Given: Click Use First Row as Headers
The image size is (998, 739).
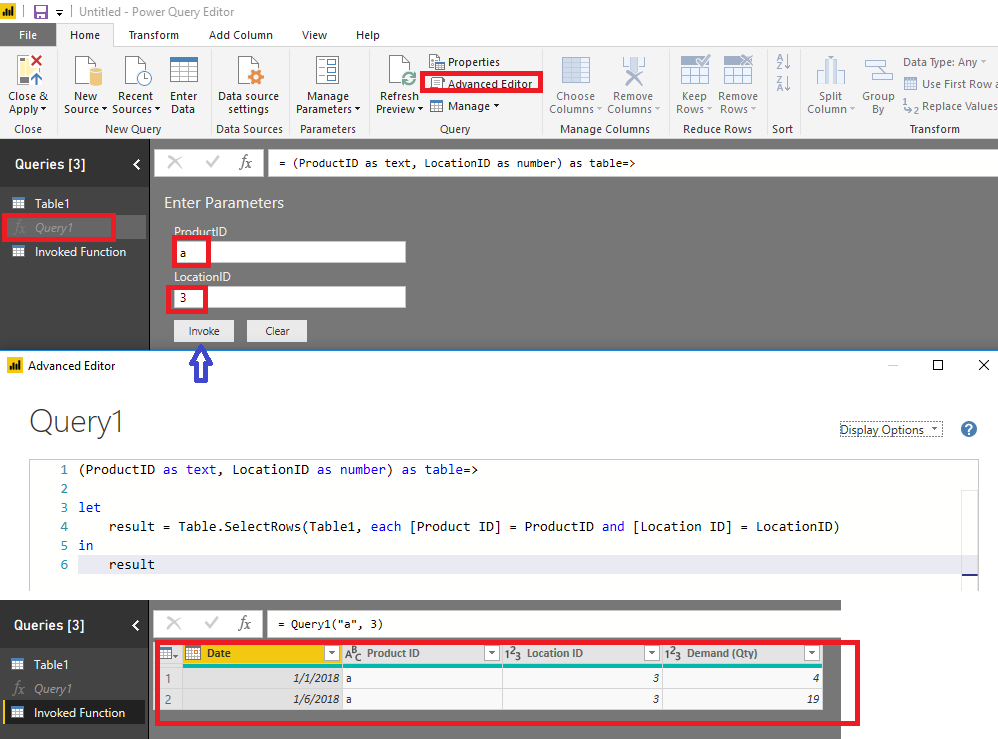Looking at the screenshot, I should 950,84.
